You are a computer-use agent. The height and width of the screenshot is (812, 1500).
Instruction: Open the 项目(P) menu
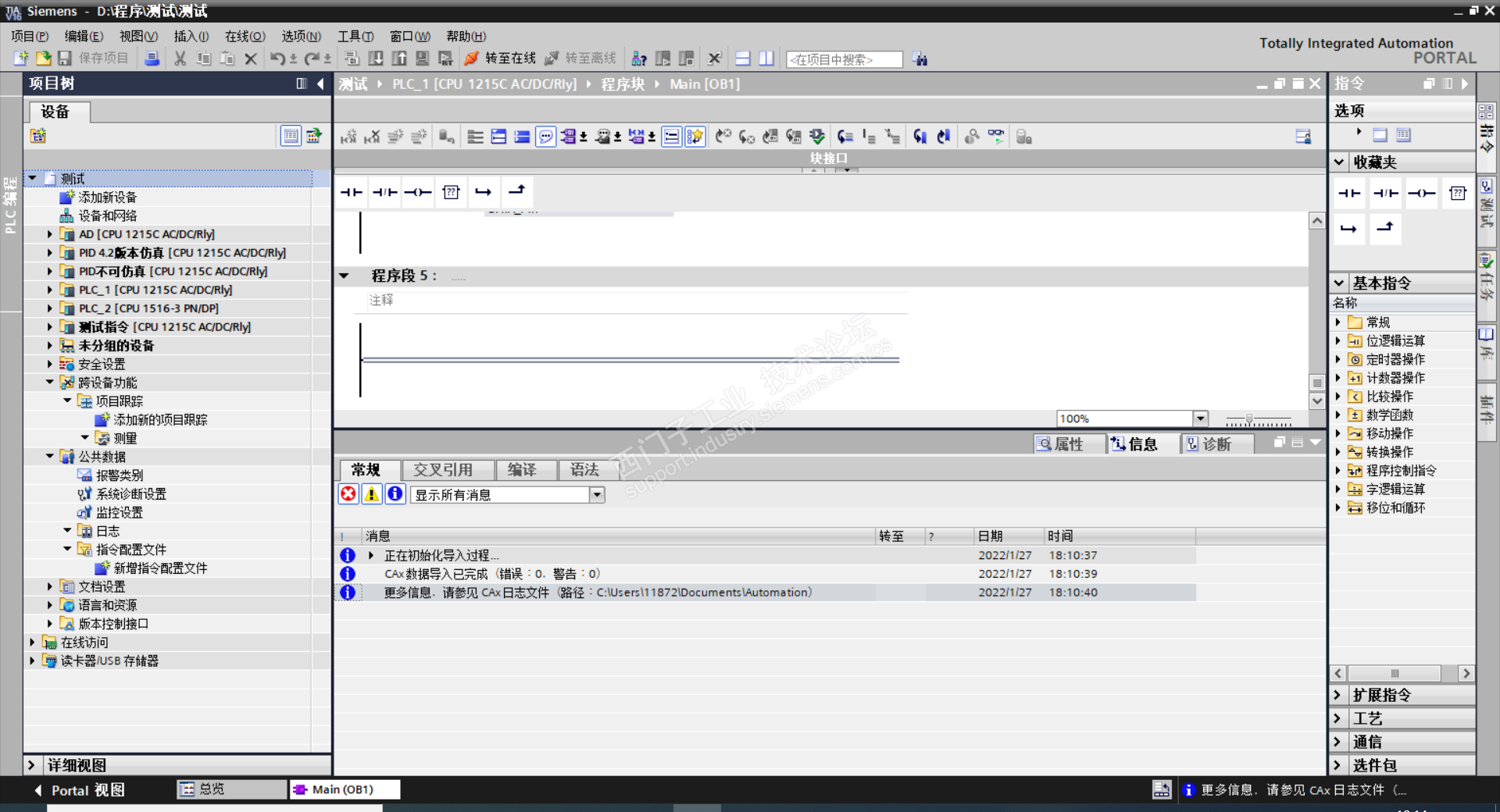click(x=30, y=36)
